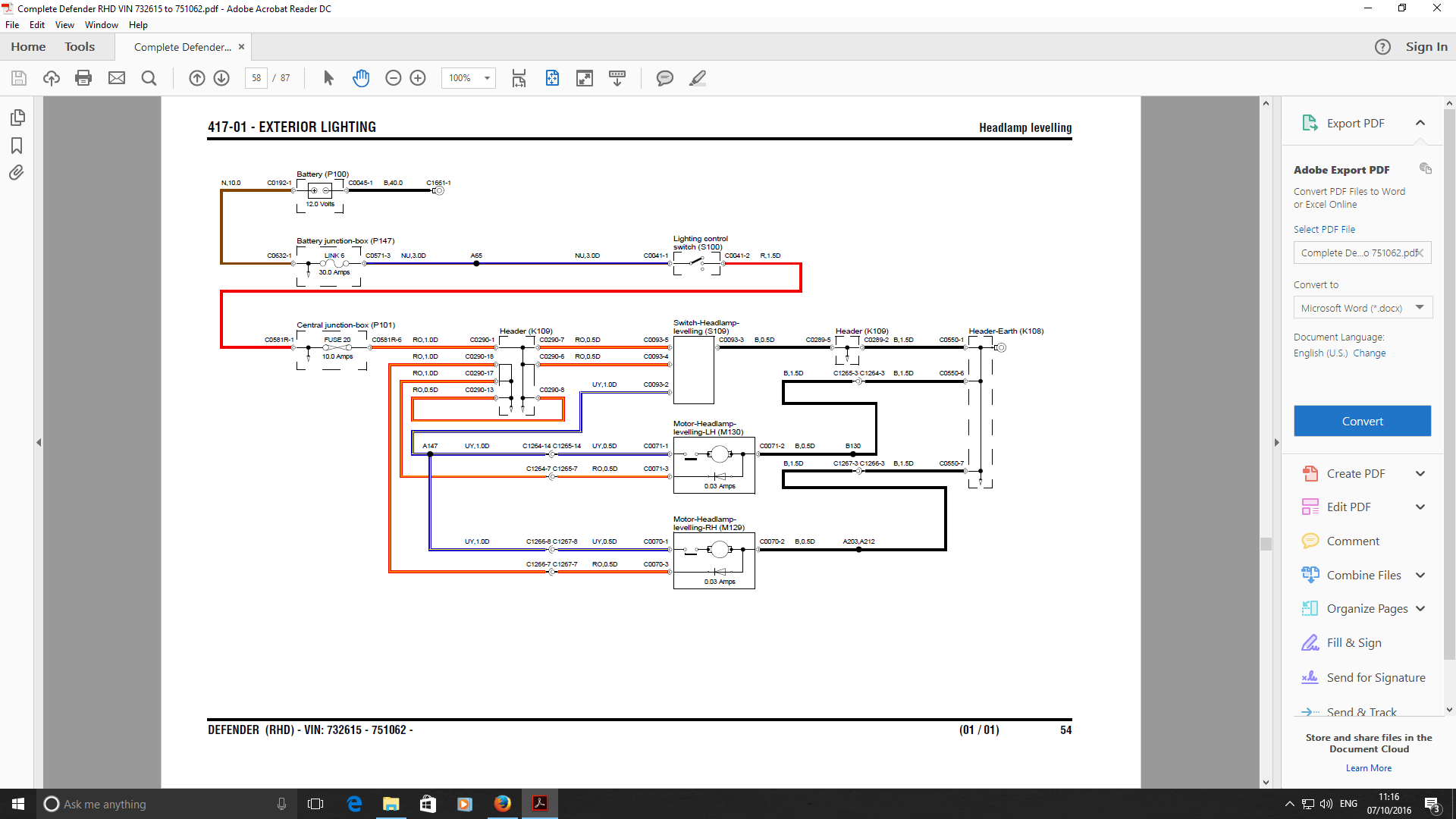Collapse the Export PDF section

(x=1420, y=123)
